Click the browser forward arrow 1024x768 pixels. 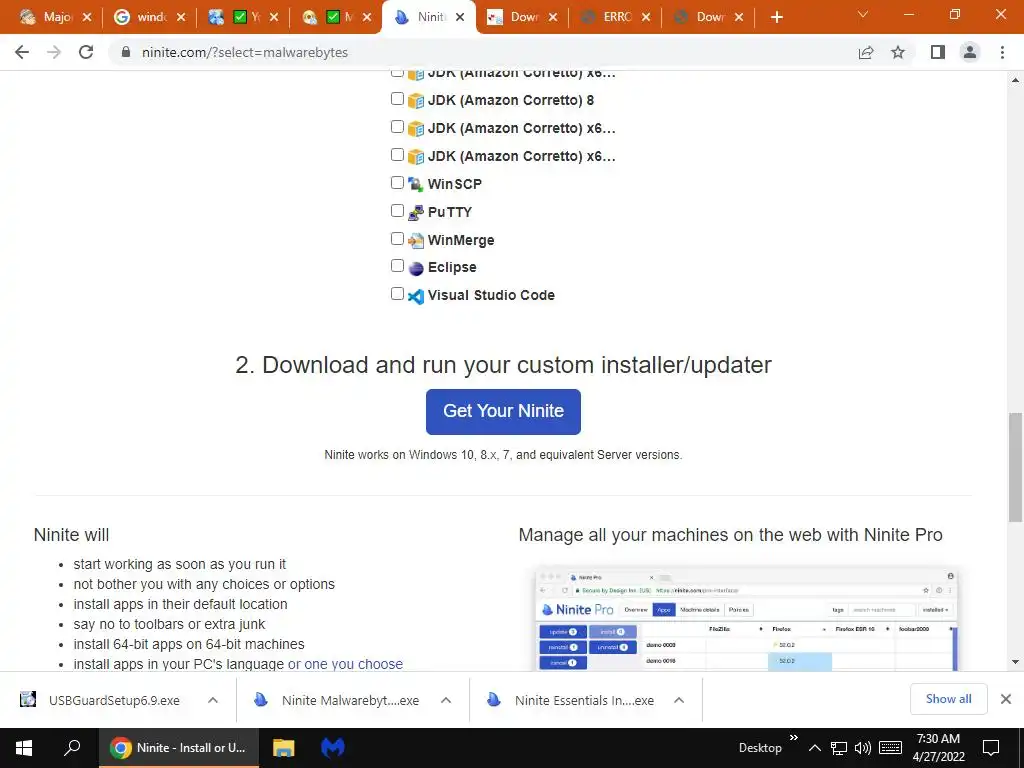tap(54, 52)
